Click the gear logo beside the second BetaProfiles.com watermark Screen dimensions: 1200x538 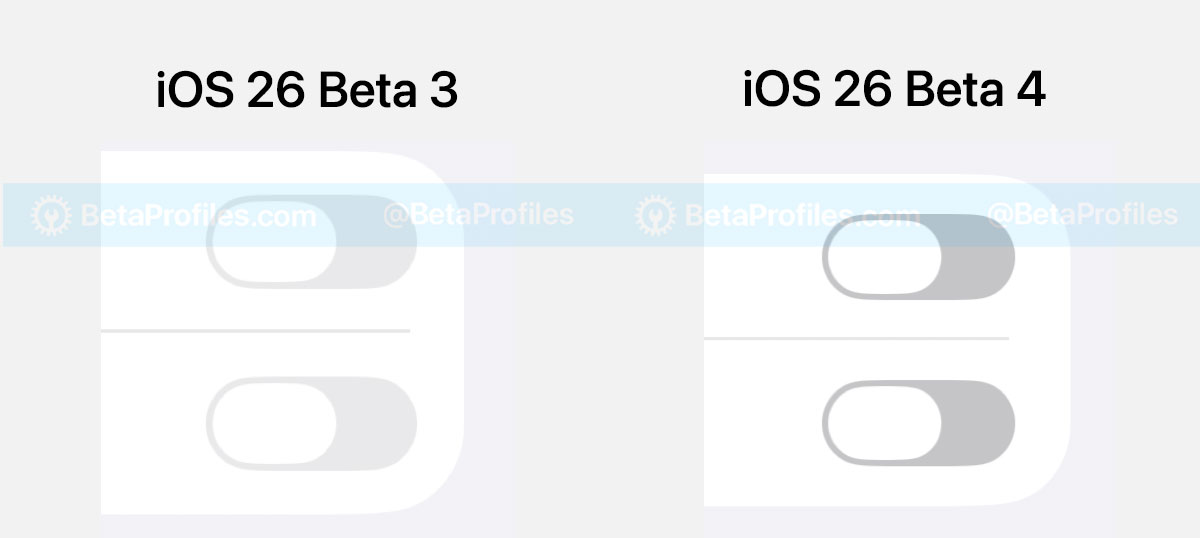click(656, 215)
